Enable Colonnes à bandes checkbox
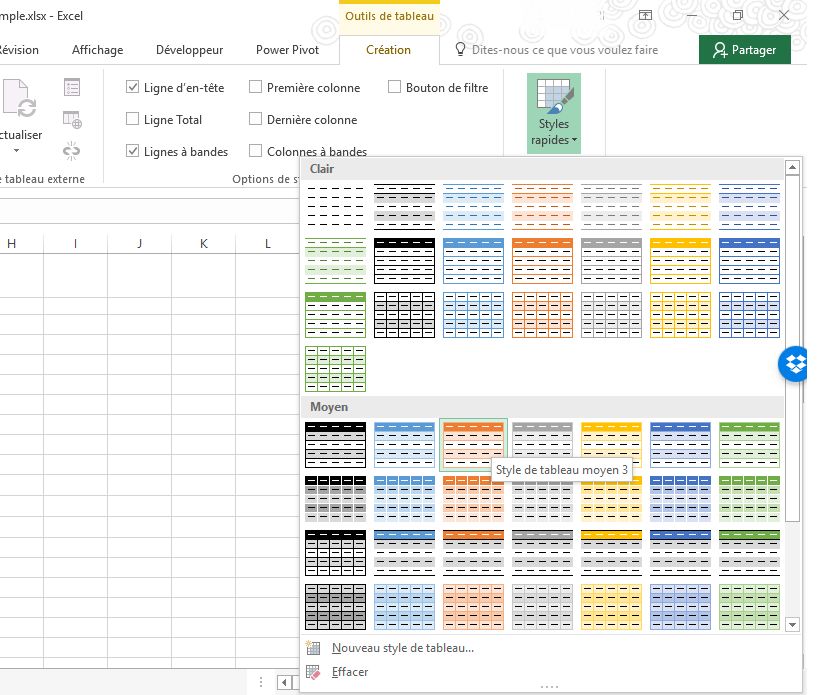Image resolution: width=819 pixels, height=695 pixels. click(x=255, y=151)
